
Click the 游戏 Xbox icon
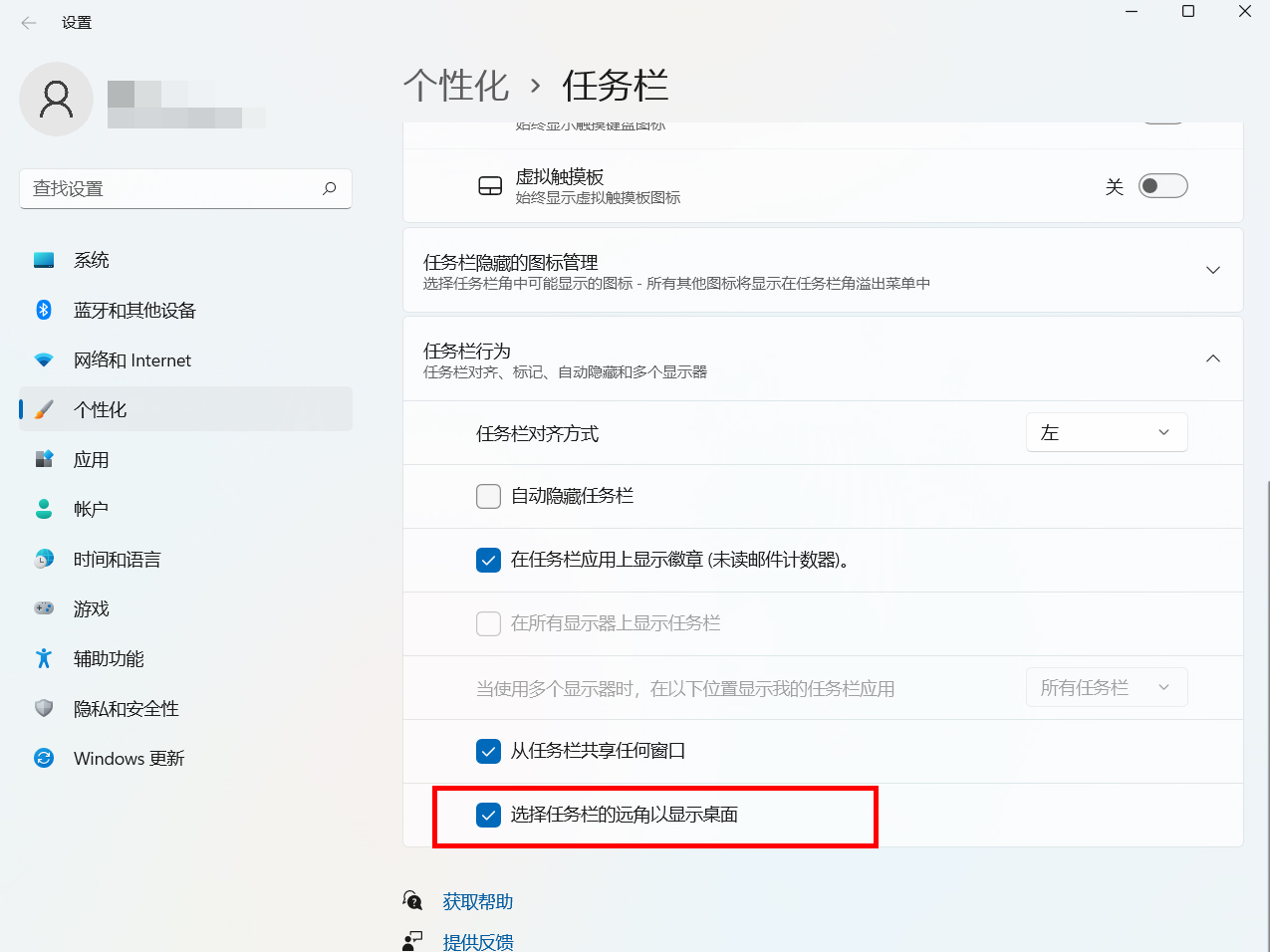point(43,608)
